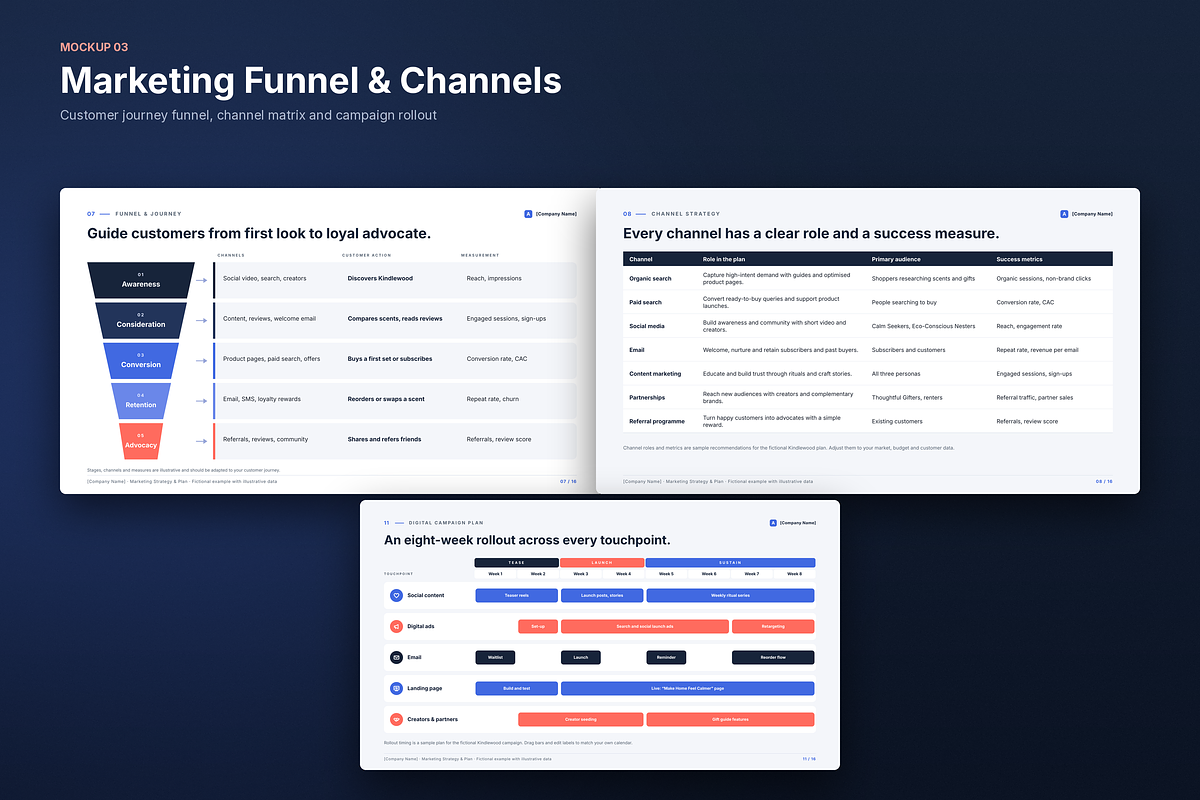
Task: Click the Week 8 column cell
Action: coord(794,574)
